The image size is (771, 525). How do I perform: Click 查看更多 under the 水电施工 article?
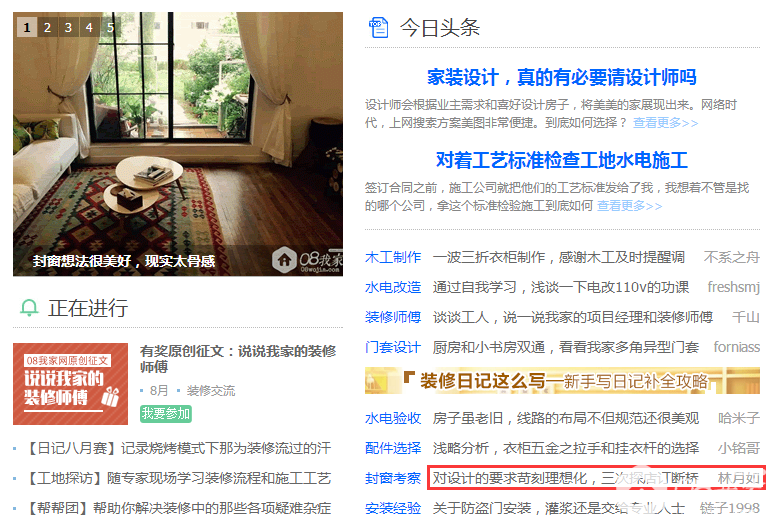coord(629,206)
